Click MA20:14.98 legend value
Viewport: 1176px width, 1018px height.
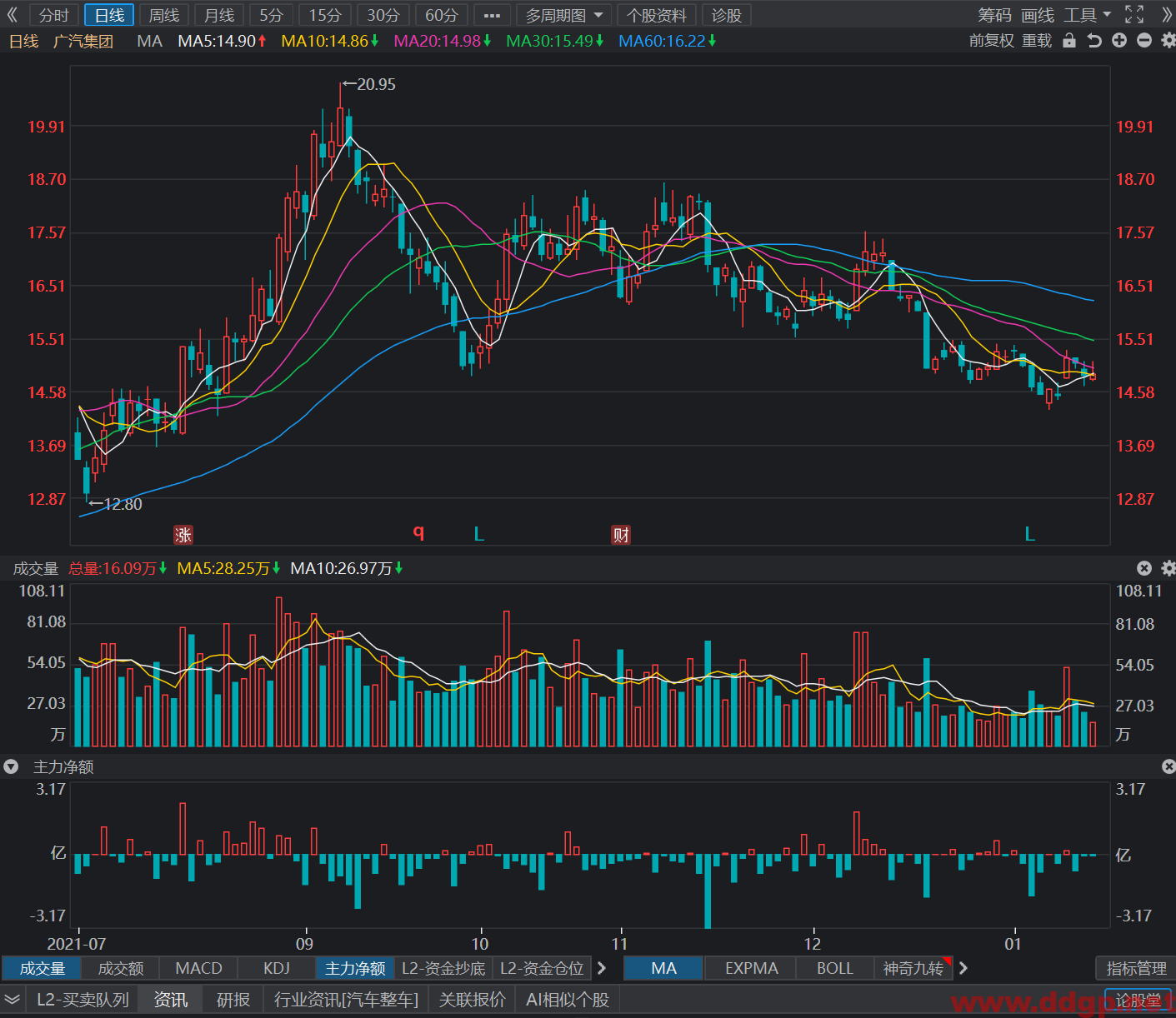[x=443, y=41]
